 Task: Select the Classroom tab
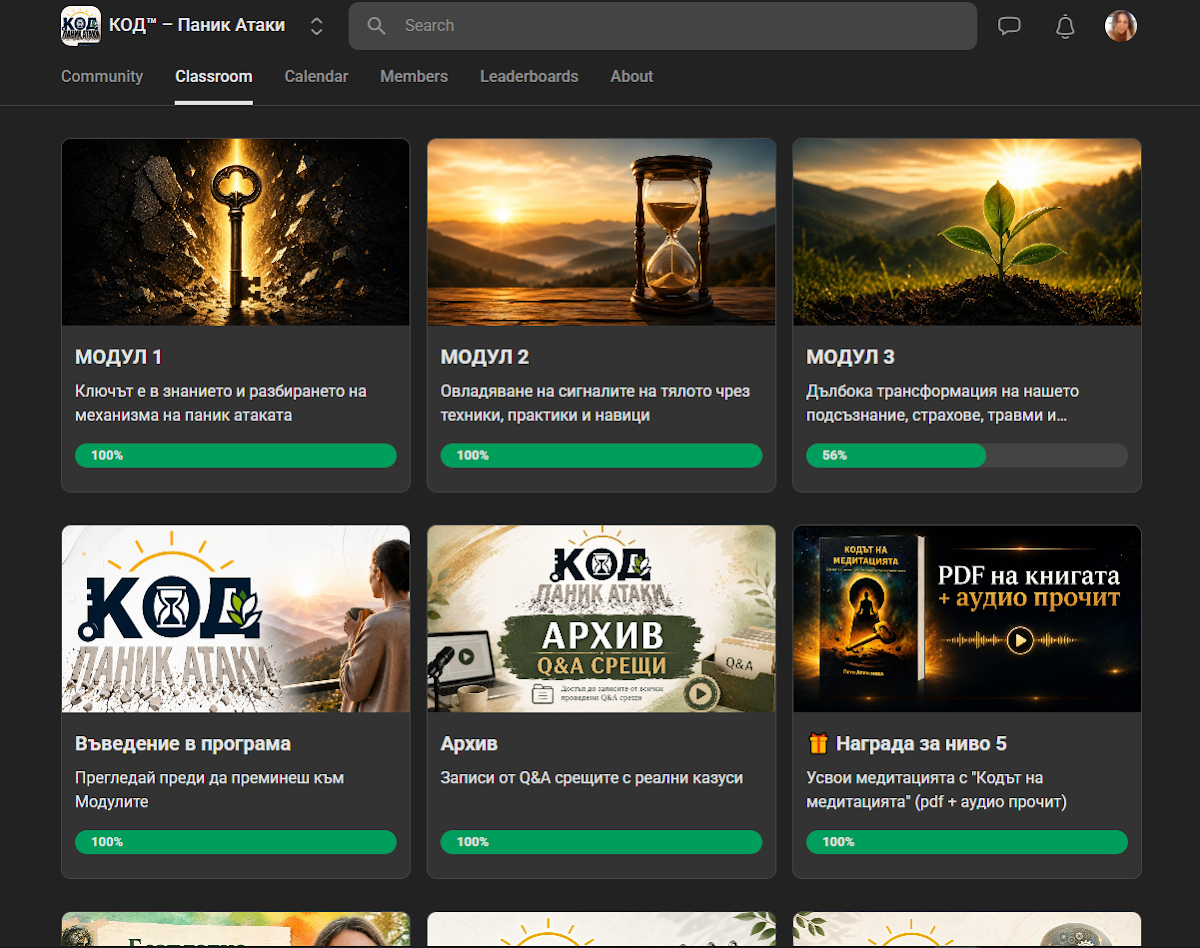[213, 76]
